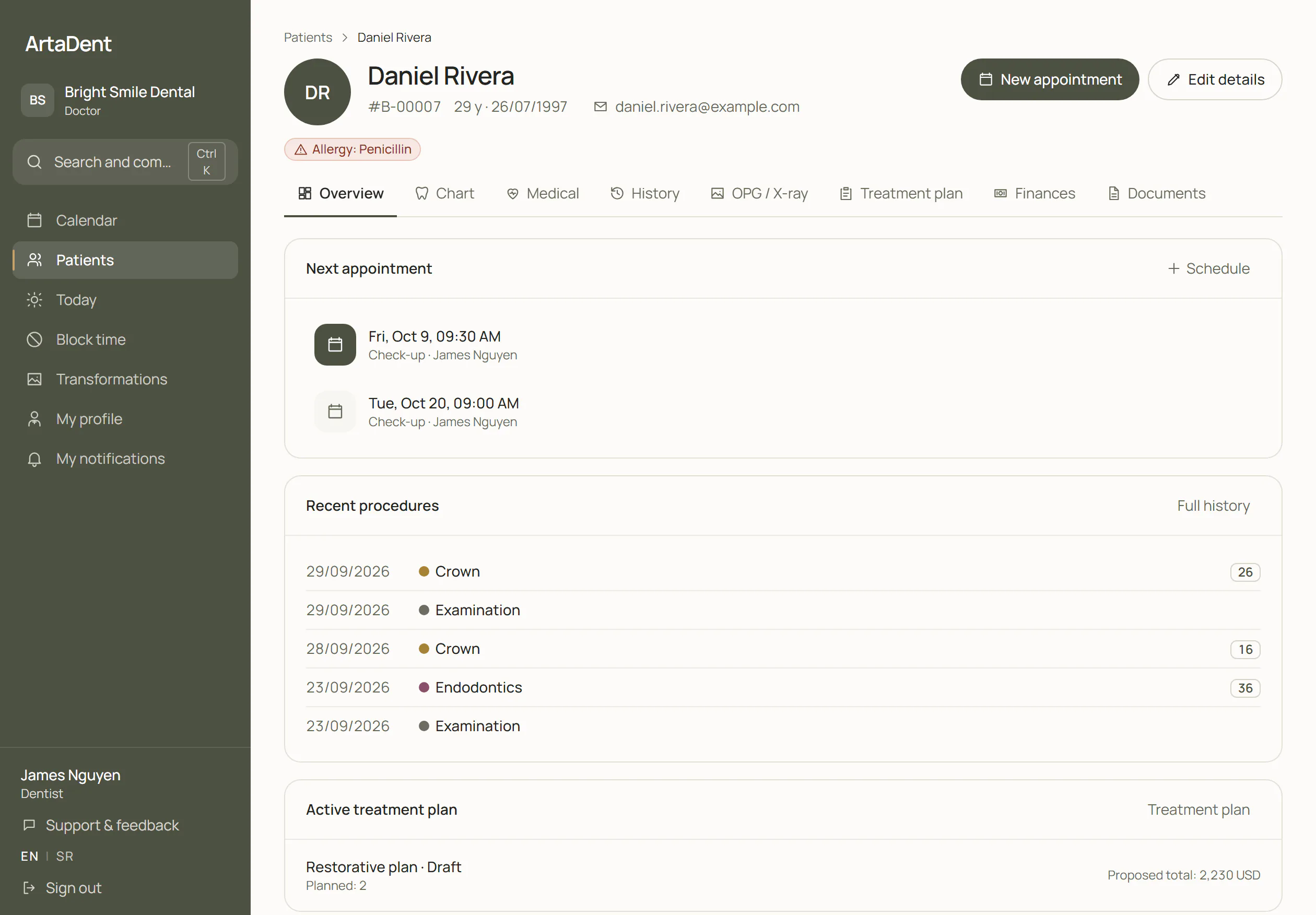Click the Block time icon in sidebar

coord(34,339)
